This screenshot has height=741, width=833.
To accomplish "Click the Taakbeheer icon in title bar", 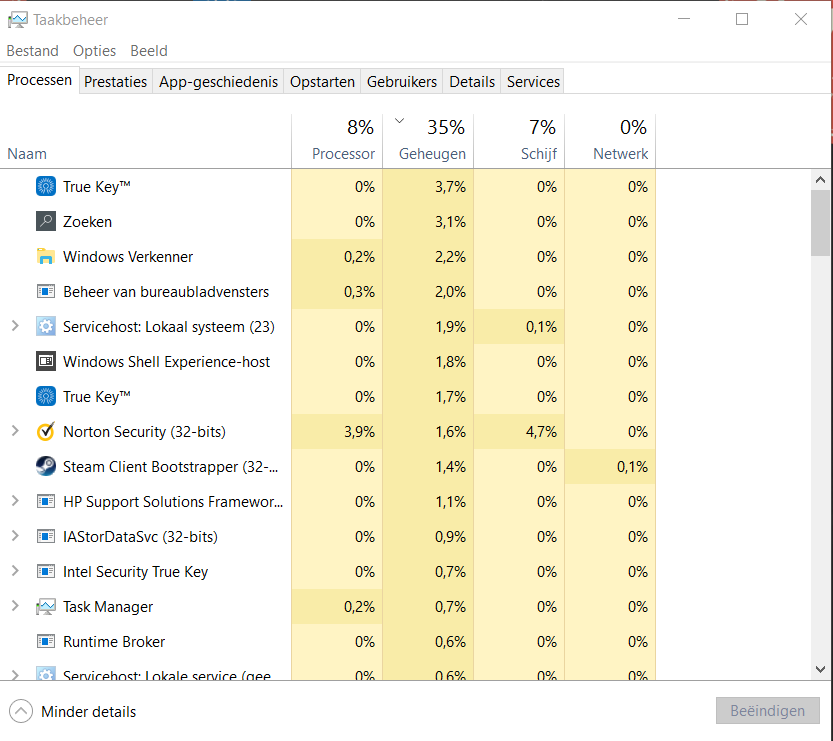I will tap(17, 20).
